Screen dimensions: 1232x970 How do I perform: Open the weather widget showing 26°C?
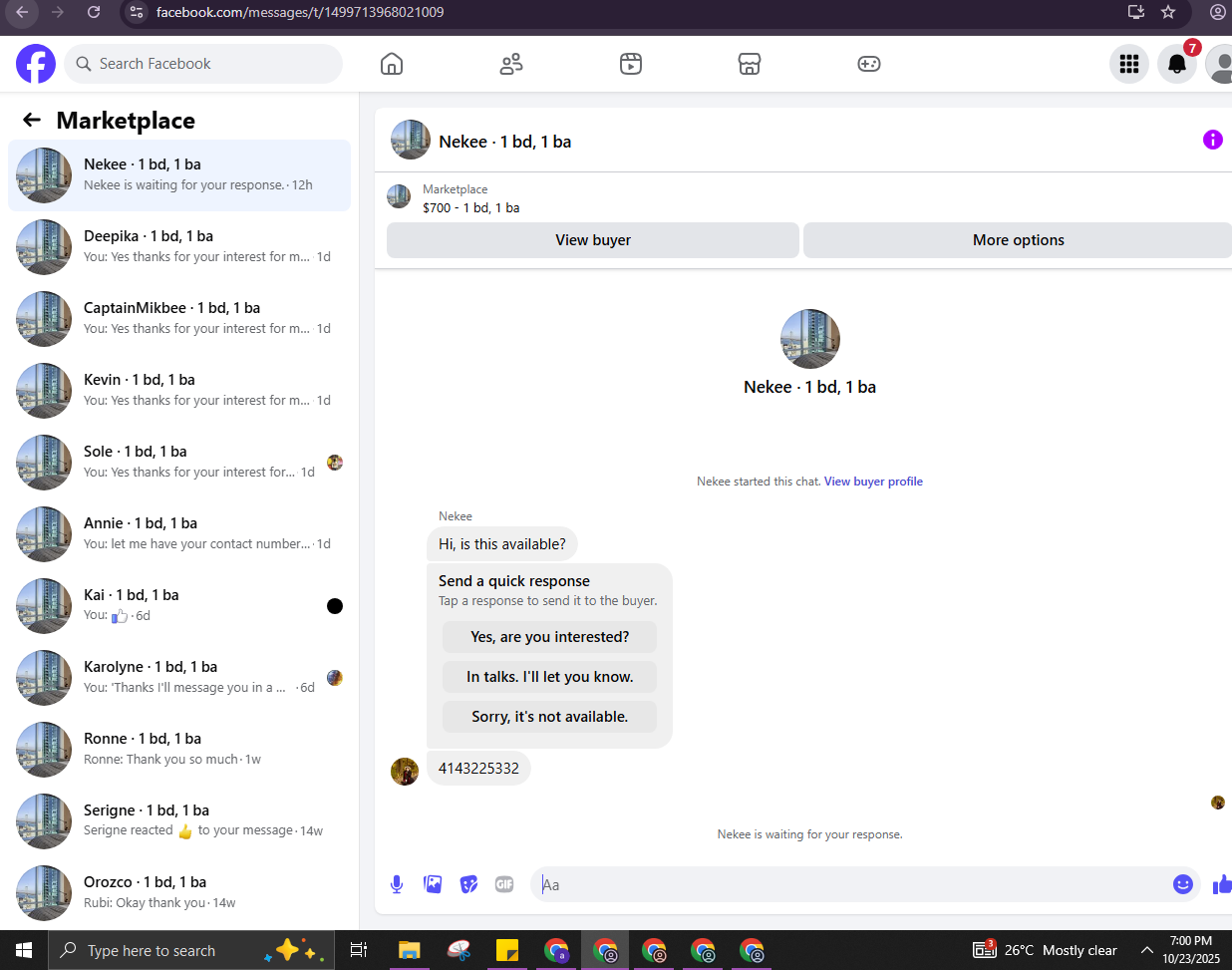point(1046,950)
